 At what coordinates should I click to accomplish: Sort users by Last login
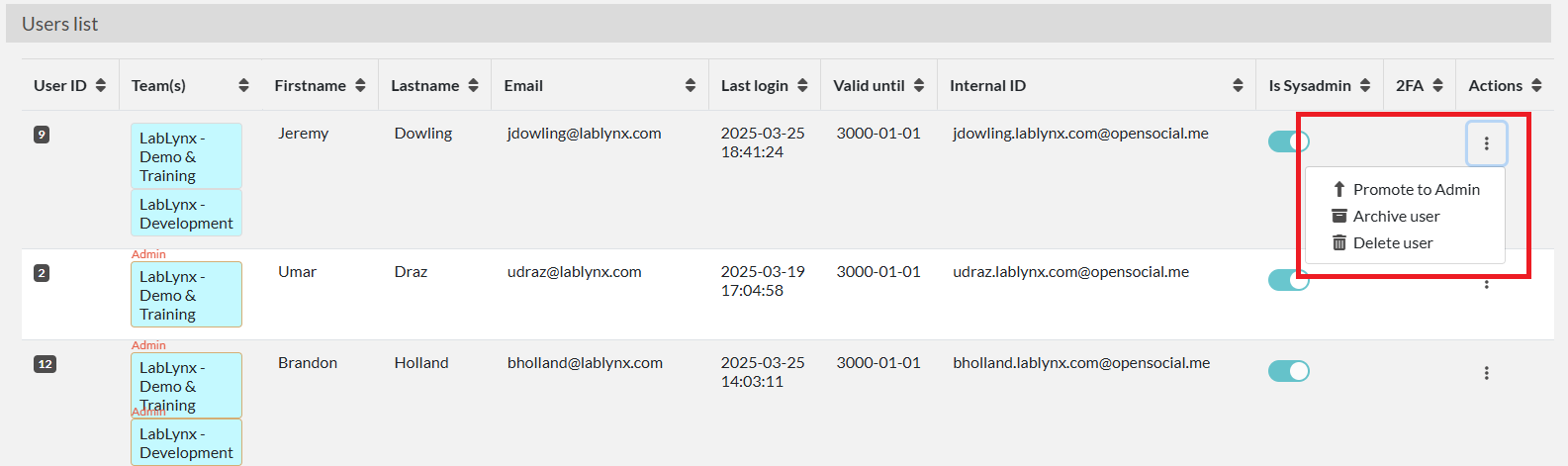pos(802,86)
